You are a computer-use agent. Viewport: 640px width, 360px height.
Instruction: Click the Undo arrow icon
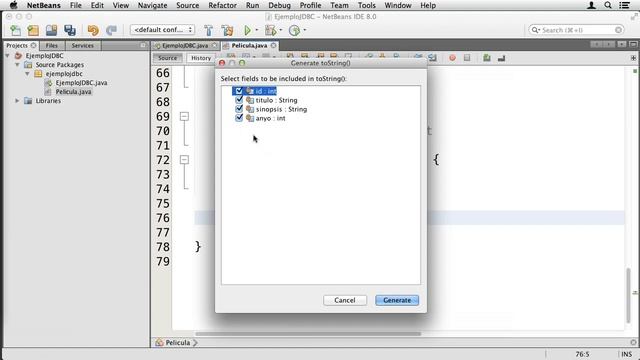pyautogui.click(x=93, y=30)
